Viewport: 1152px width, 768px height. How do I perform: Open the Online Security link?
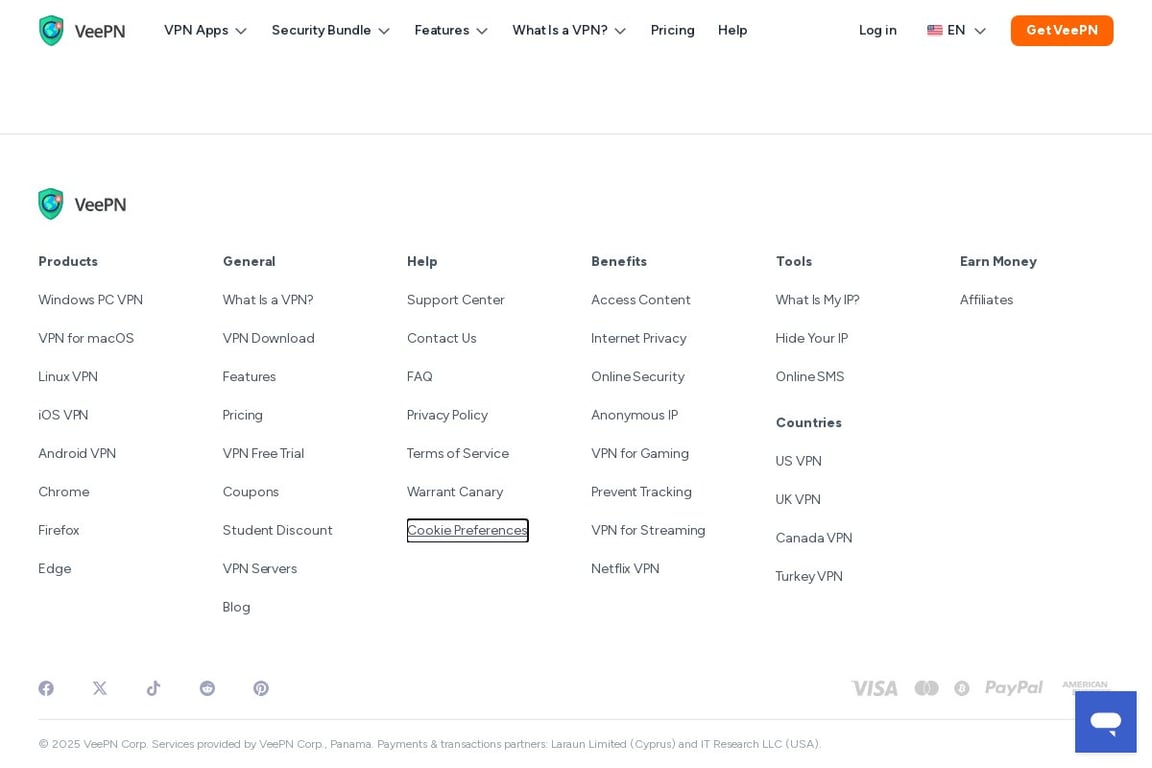[638, 376]
